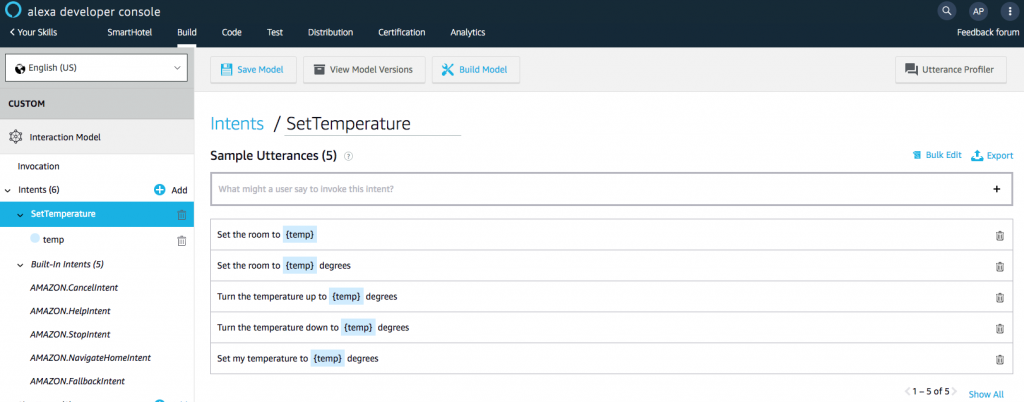
Task: Select AMAZON.HelpIntent
Action: (x=70, y=311)
